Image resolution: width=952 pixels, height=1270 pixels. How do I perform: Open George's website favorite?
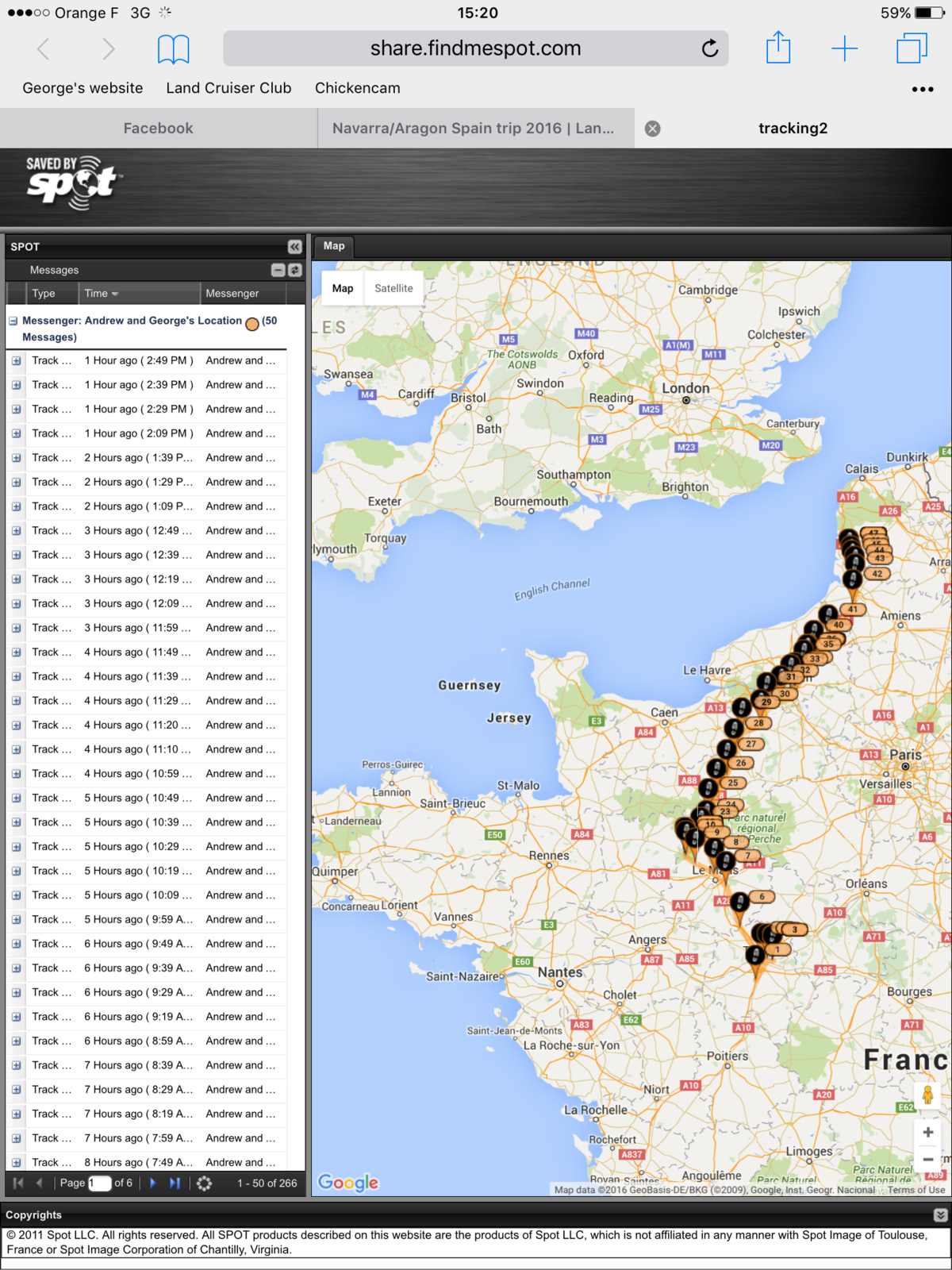click(83, 88)
